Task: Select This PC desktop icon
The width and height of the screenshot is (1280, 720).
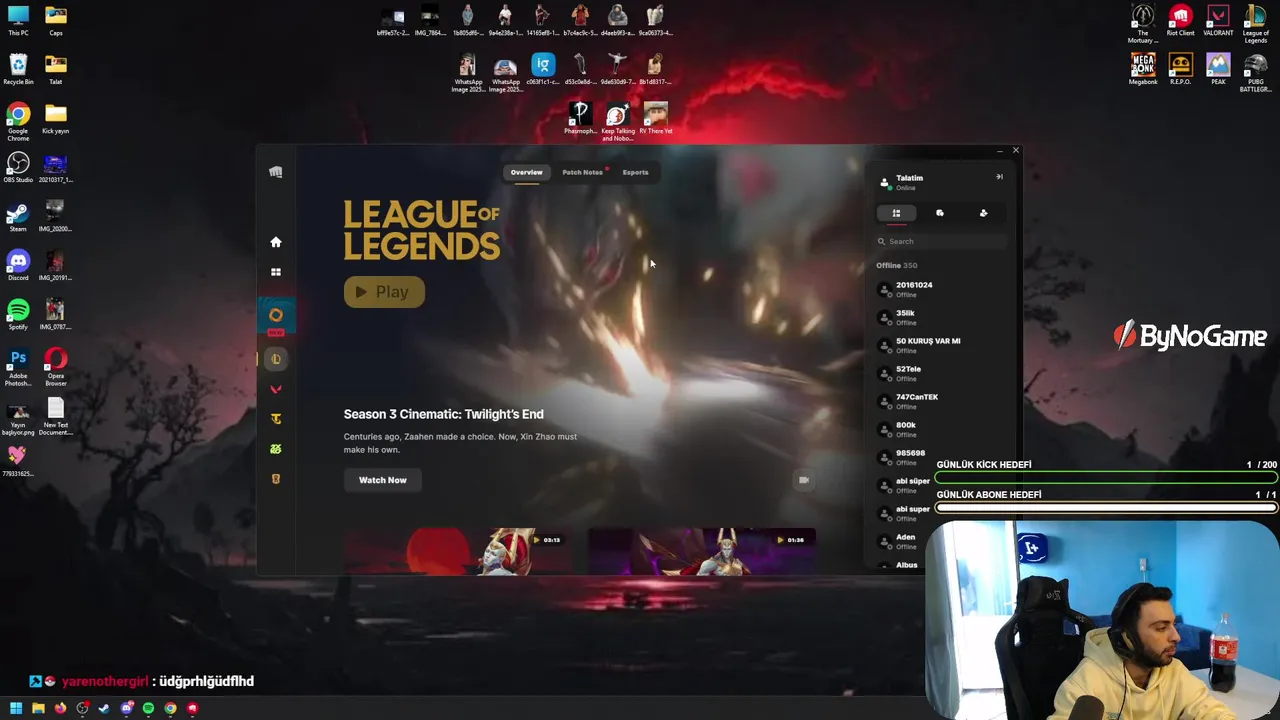Action: click(18, 21)
